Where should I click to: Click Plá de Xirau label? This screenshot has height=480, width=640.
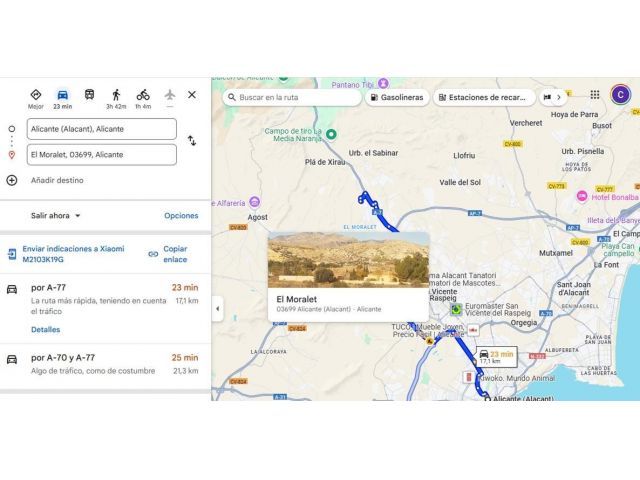pos(325,162)
